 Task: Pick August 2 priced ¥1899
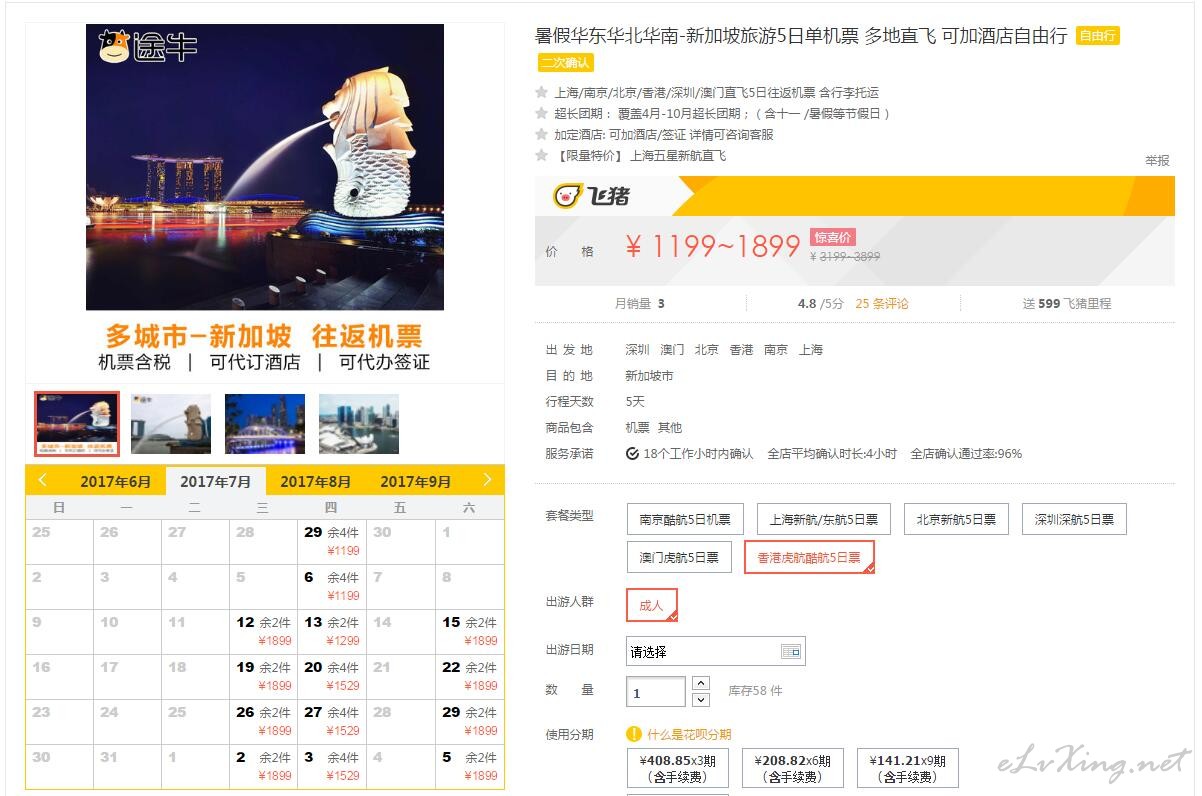[264, 766]
